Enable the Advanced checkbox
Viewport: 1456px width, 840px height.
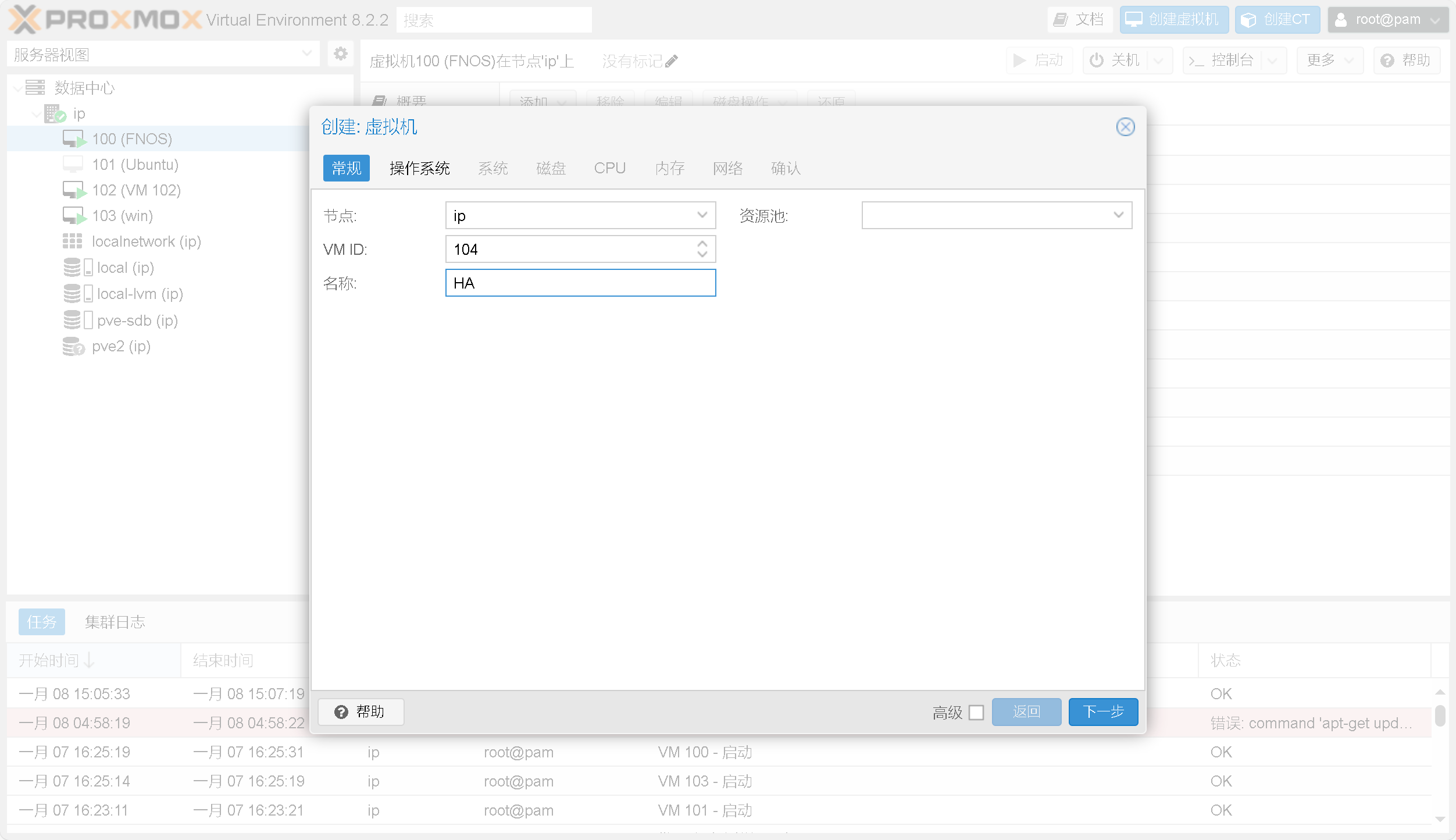[x=976, y=712]
